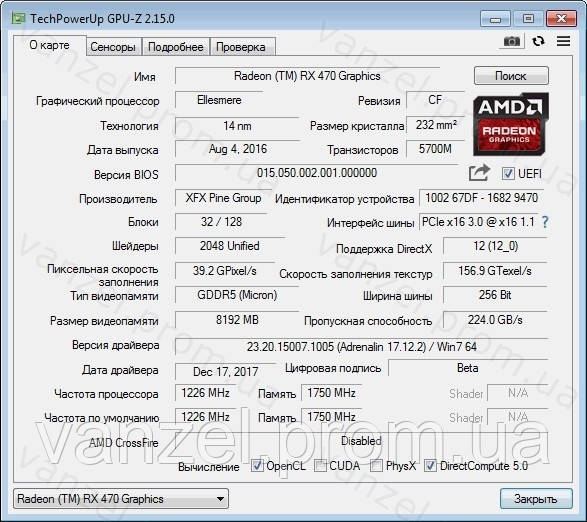Toggle the PhysX checkbox
587x522 pixels.
point(376,466)
